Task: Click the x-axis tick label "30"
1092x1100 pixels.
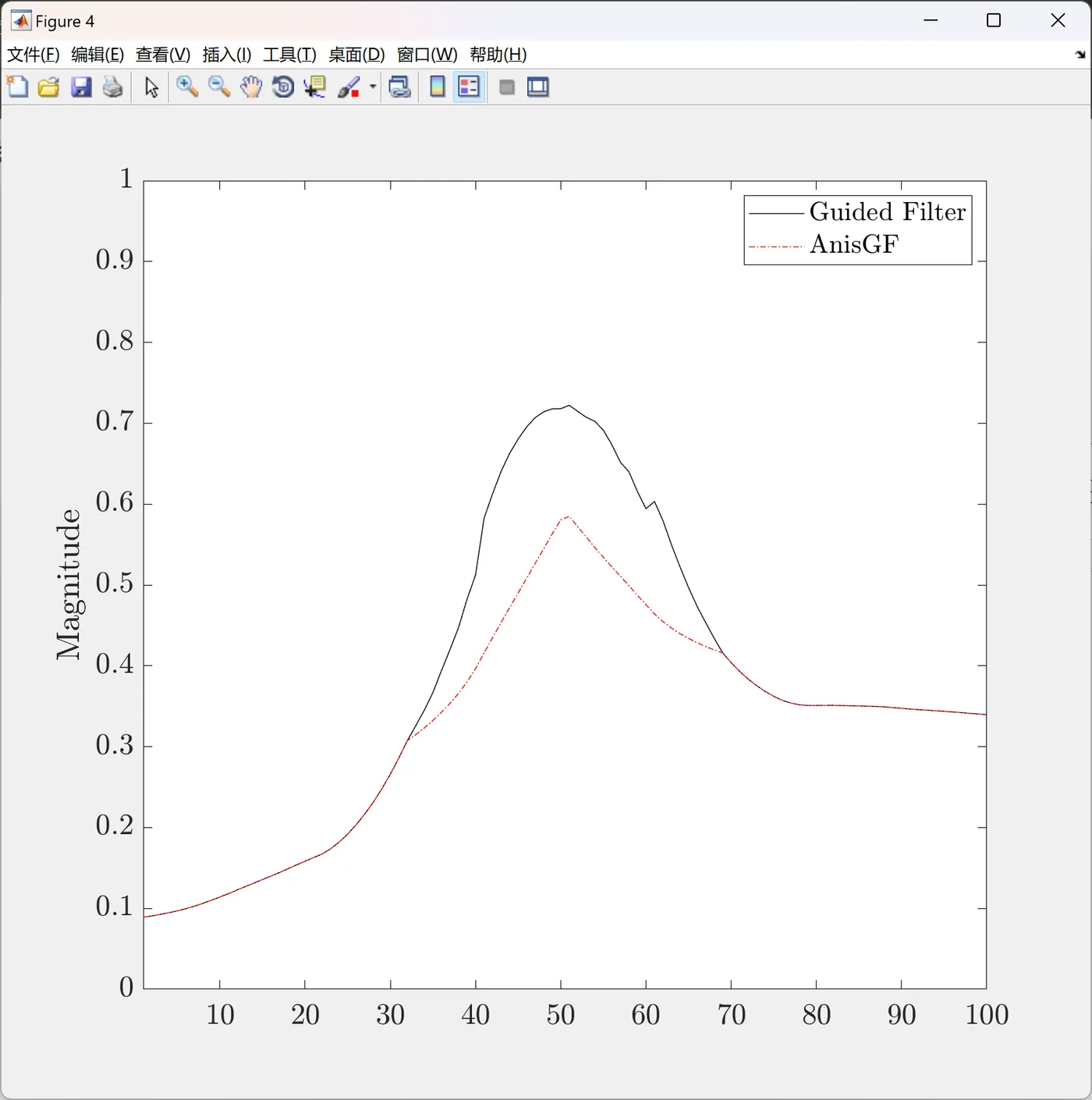Action: (391, 1014)
